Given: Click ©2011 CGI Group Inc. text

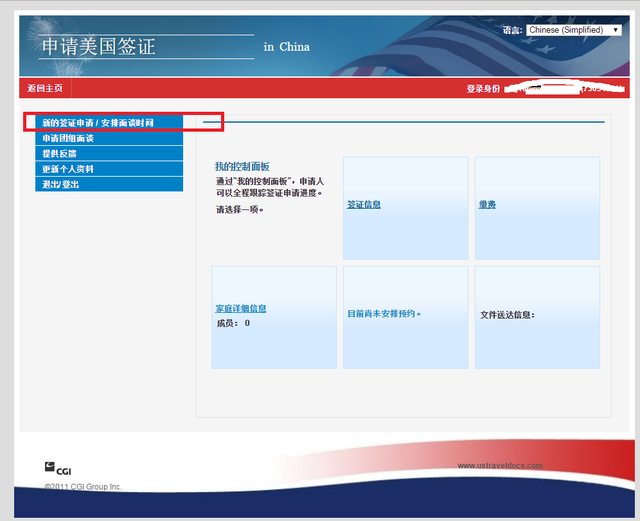Looking at the screenshot, I should (83, 487).
